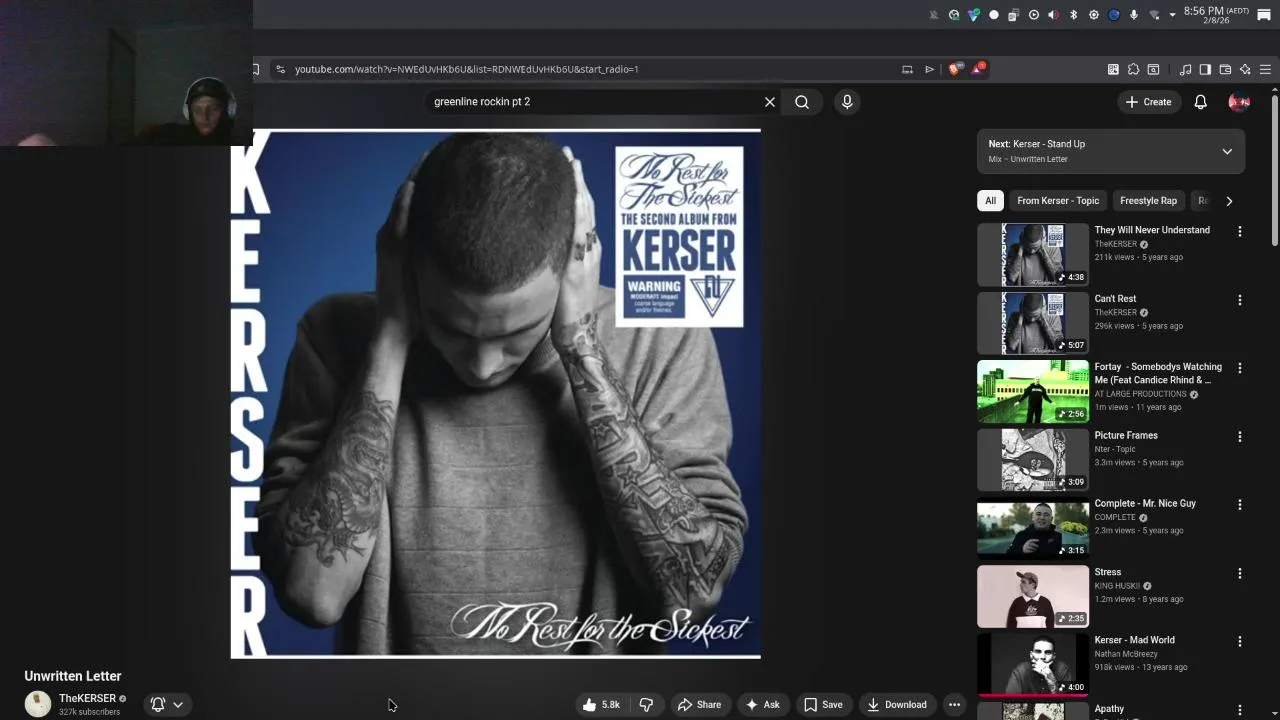Click the 'Kerser - Mad World' title
Screen dimensions: 1280x720
(1134, 640)
